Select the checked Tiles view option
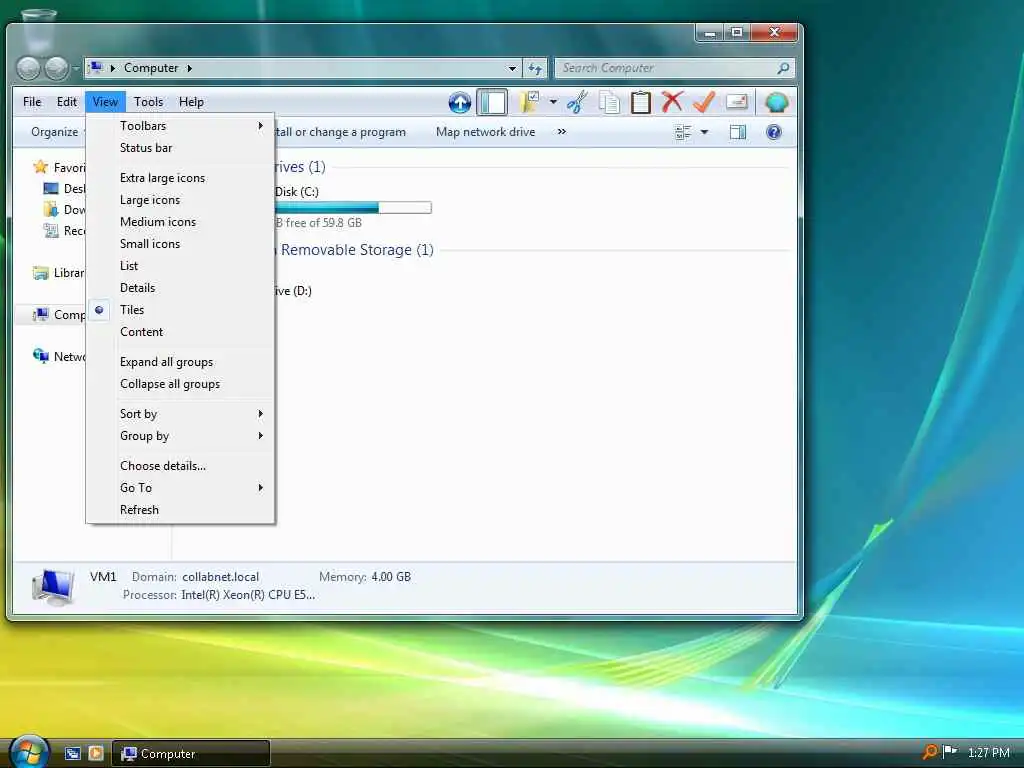Viewport: 1024px width, 768px height. pos(180,310)
